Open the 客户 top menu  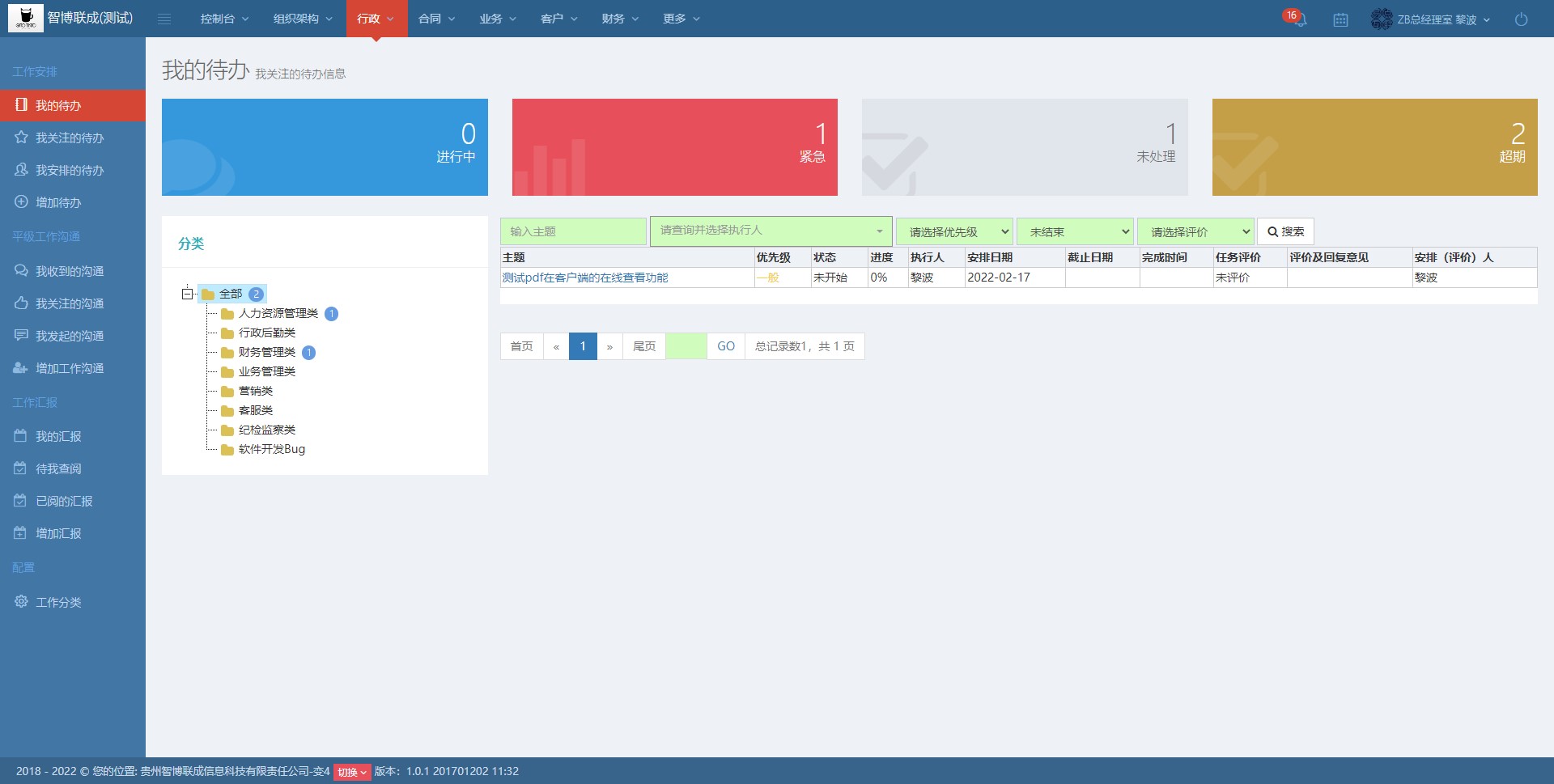(559, 19)
